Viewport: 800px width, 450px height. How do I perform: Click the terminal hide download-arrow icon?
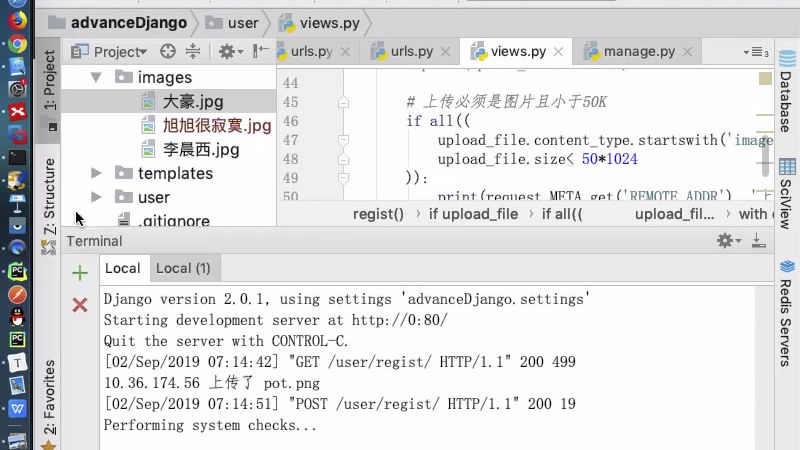(x=758, y=240)
